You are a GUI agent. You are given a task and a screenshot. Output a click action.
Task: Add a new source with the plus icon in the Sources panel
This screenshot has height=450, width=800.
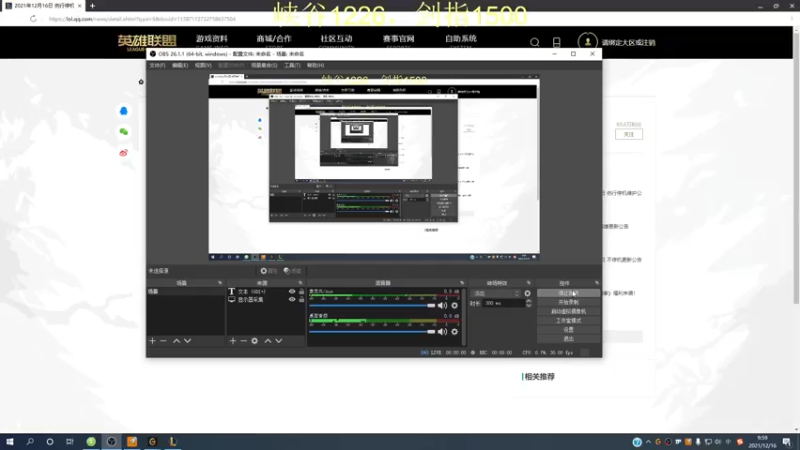[233, 341]
